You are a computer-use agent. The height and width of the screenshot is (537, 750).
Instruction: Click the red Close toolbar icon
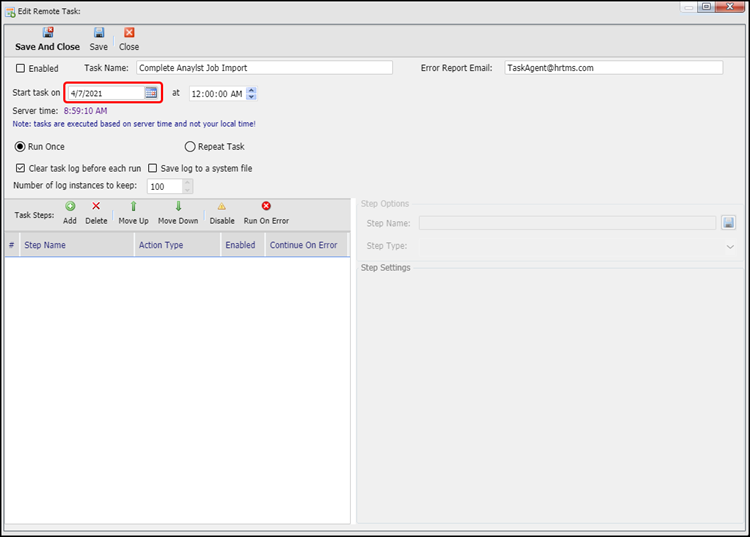(x=129, y=33)
